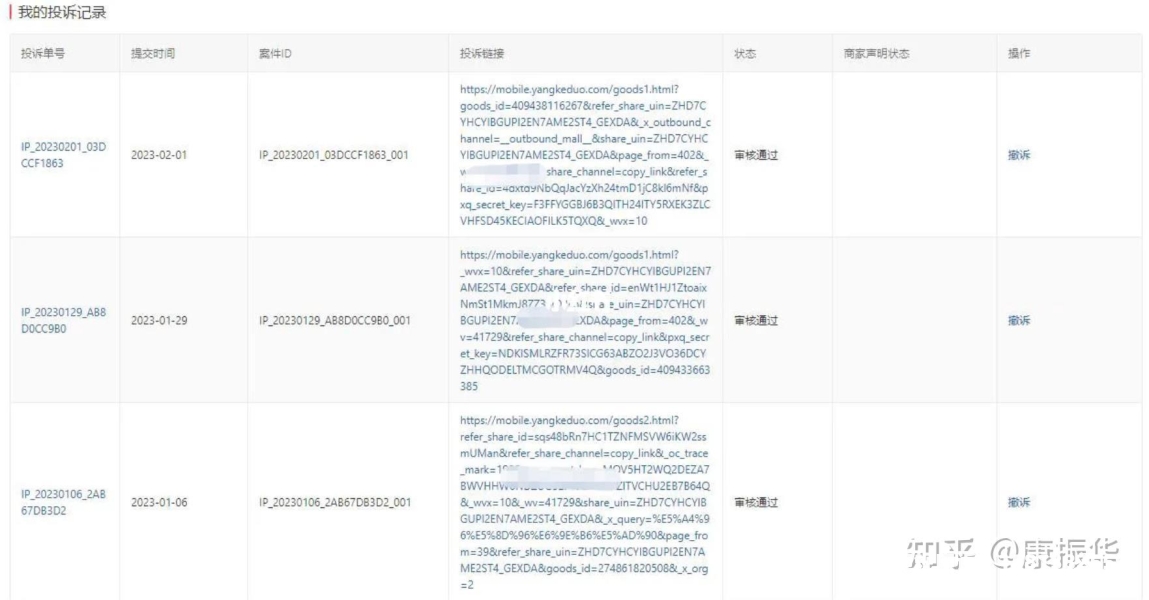Click case ID IP_20230106_2AB67DB3D2_001
Image resolution: width=1149 pixels, height=600 pixels.
click(x=335, y=502)
